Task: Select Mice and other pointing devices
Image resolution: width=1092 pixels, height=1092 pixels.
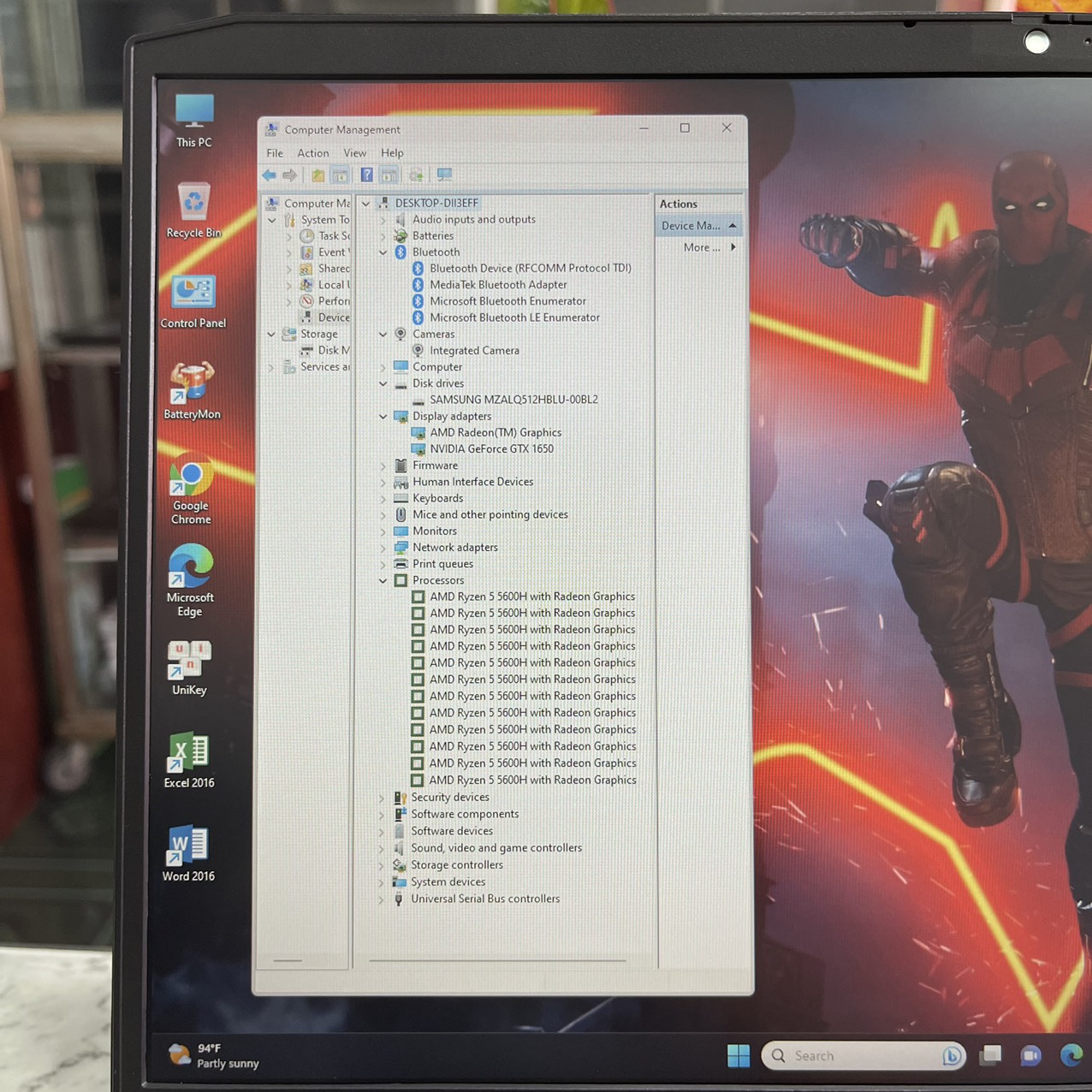Action: [490, 514]
